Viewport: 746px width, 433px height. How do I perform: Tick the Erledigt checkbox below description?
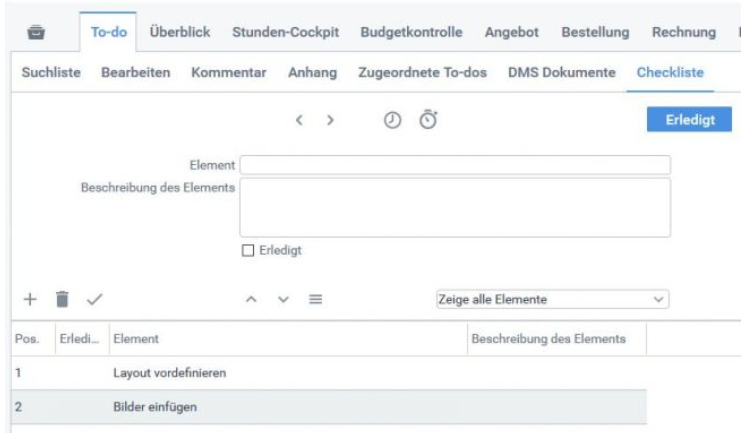pos(248,250)
